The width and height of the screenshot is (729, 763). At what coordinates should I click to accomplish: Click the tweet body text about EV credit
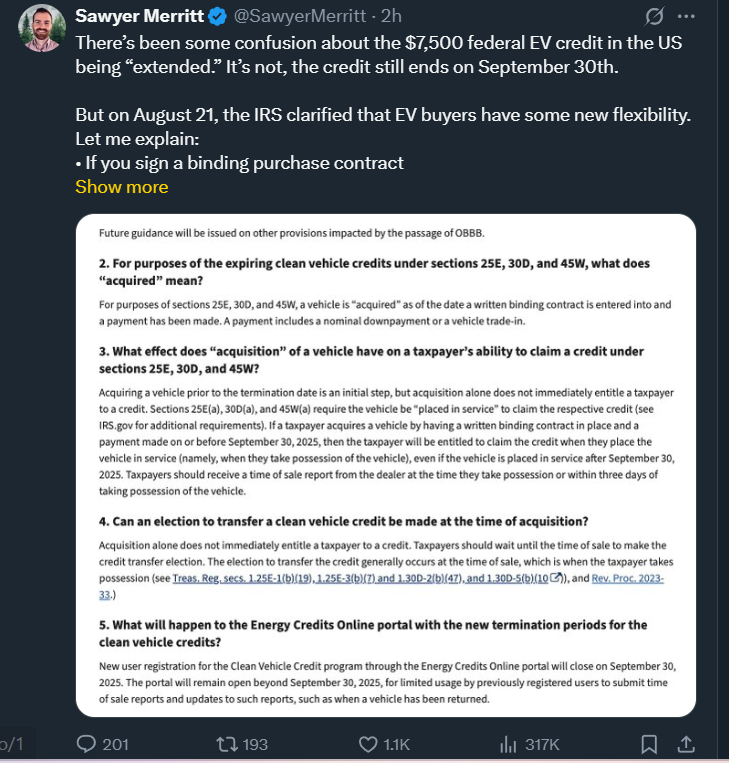point(383,103)
